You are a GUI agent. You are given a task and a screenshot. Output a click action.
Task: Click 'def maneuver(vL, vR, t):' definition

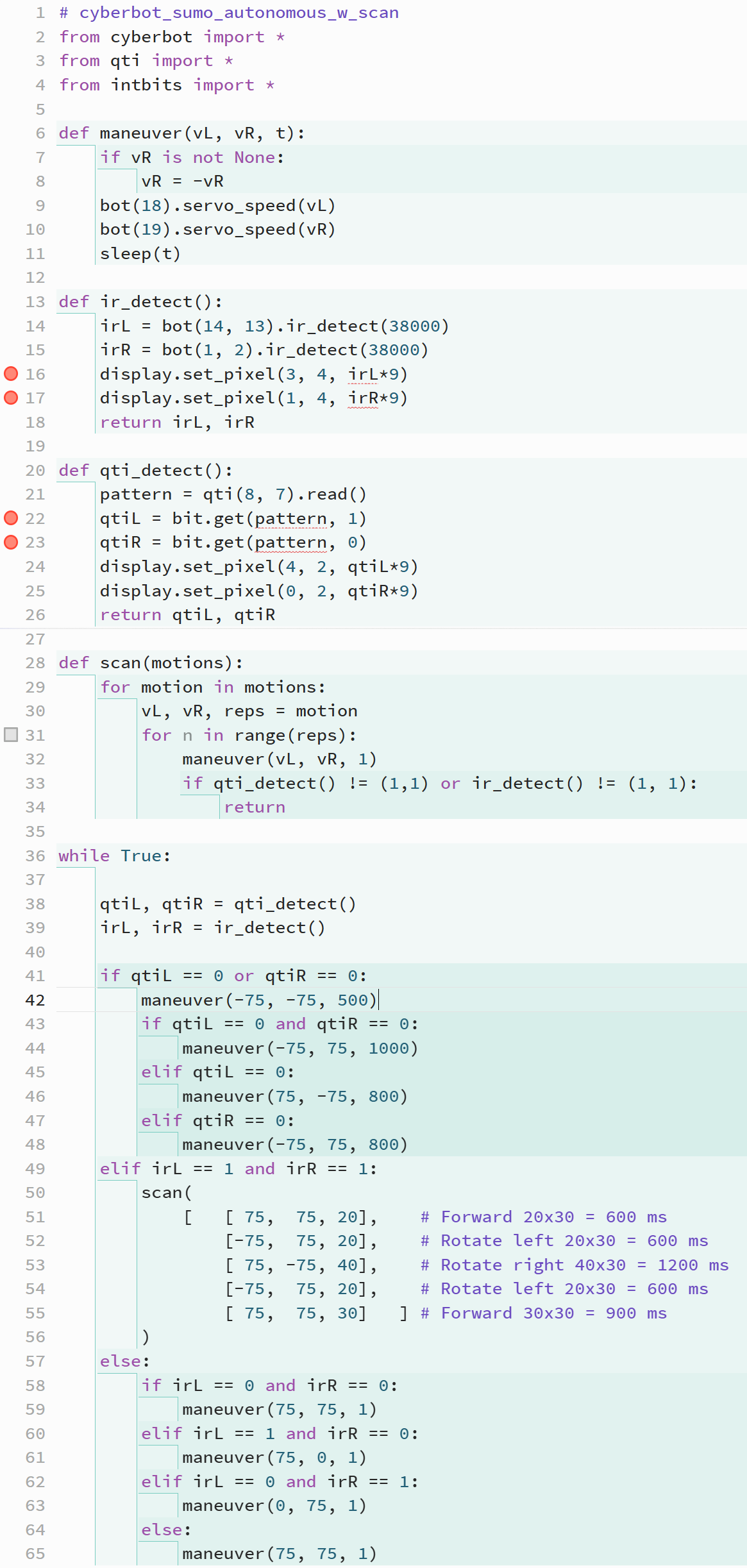pyautogui.click(x=182, y=133)
